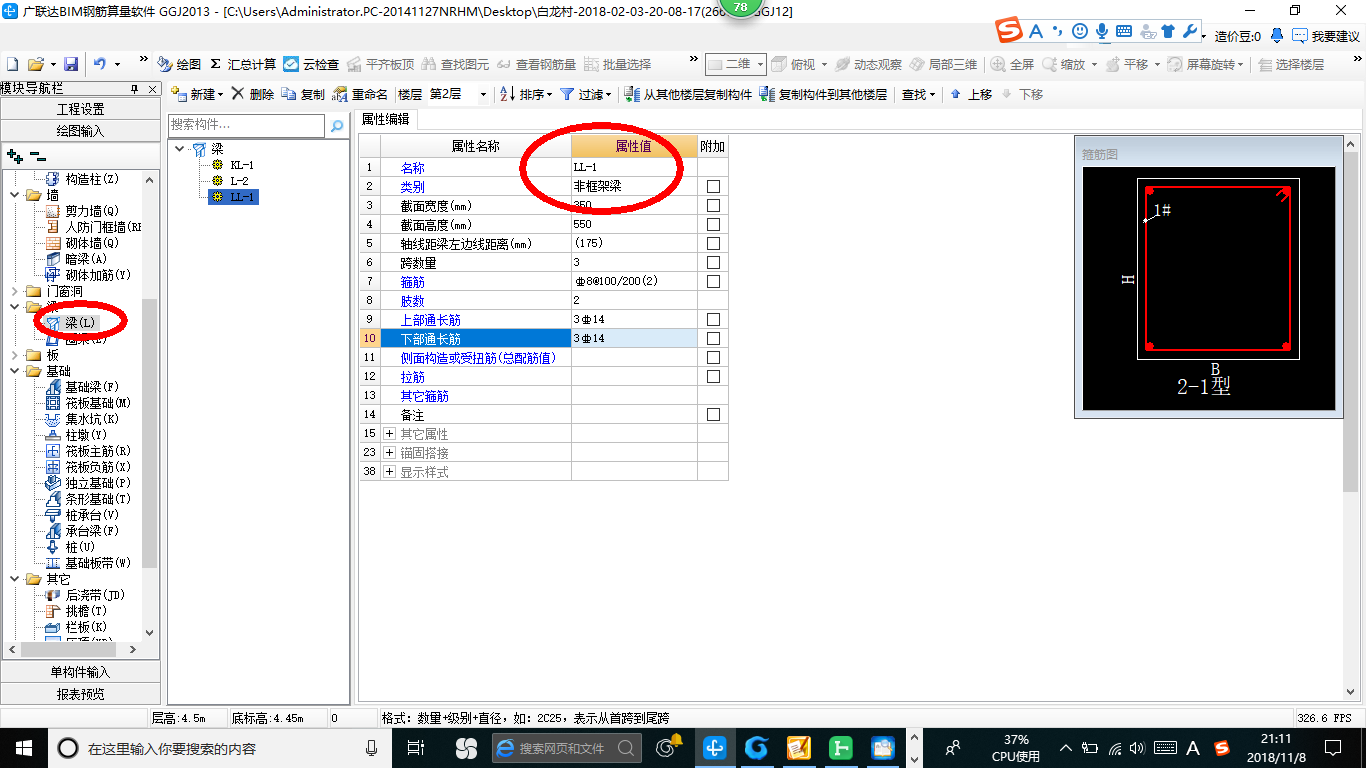1366x768 pixels.
Task: Move component up with 上移
Action: click(971, 94)
